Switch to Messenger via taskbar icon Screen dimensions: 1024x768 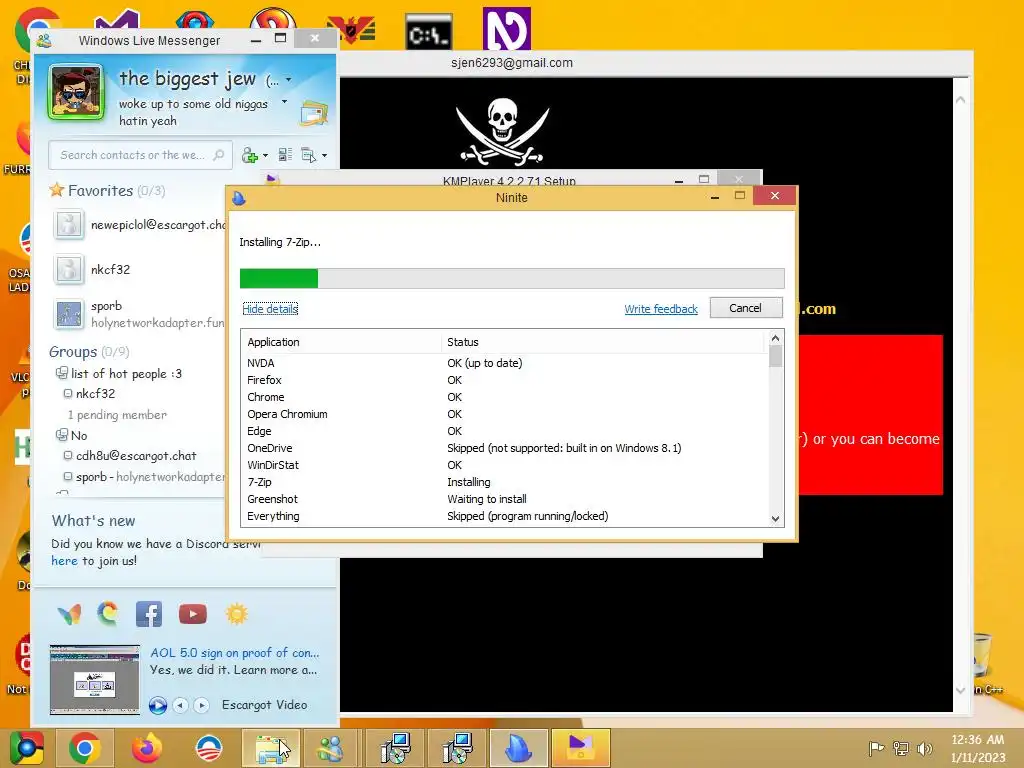click(x=332, y=748)
